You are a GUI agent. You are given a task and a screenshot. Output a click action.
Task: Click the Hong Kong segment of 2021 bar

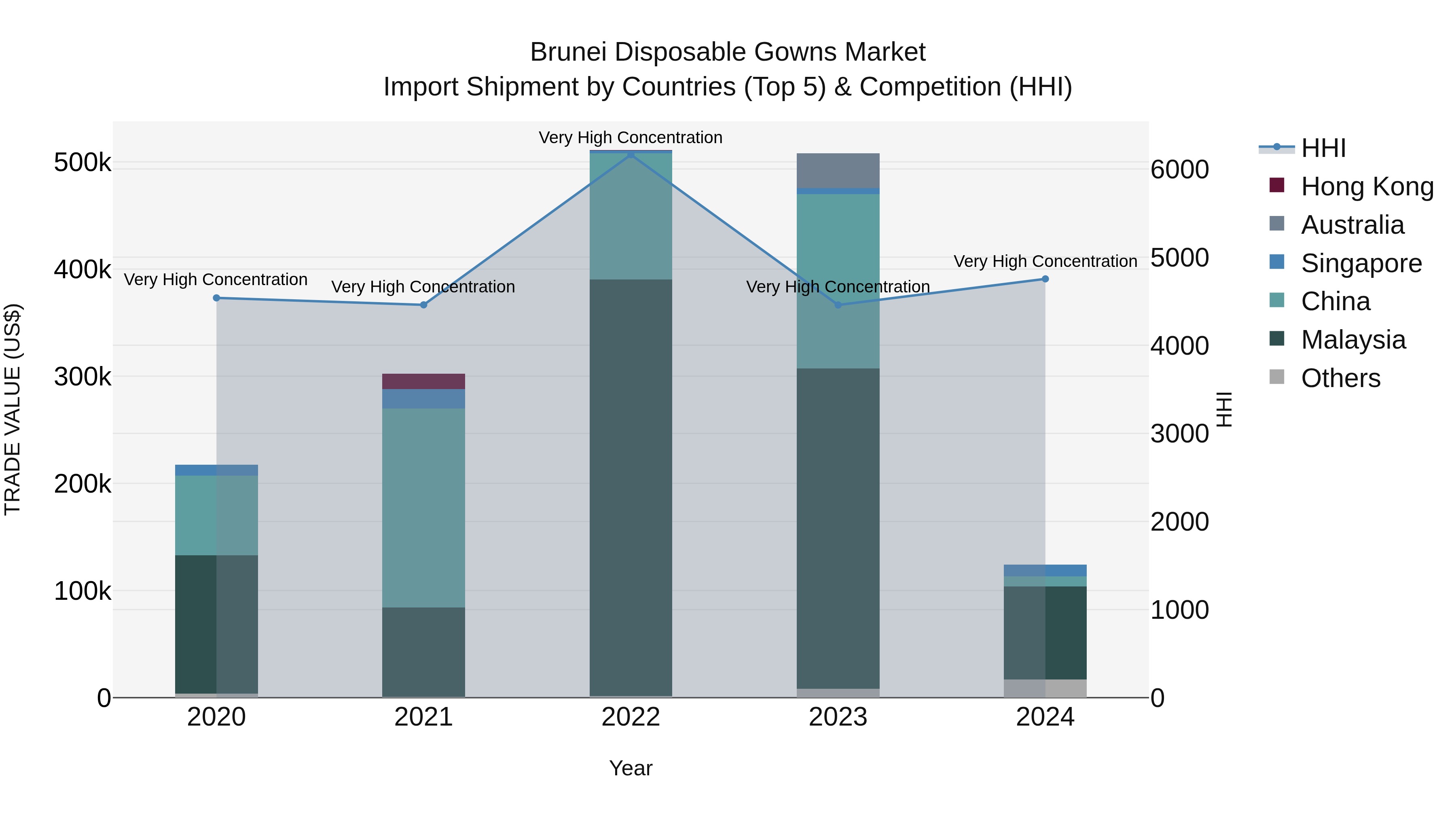423,381
